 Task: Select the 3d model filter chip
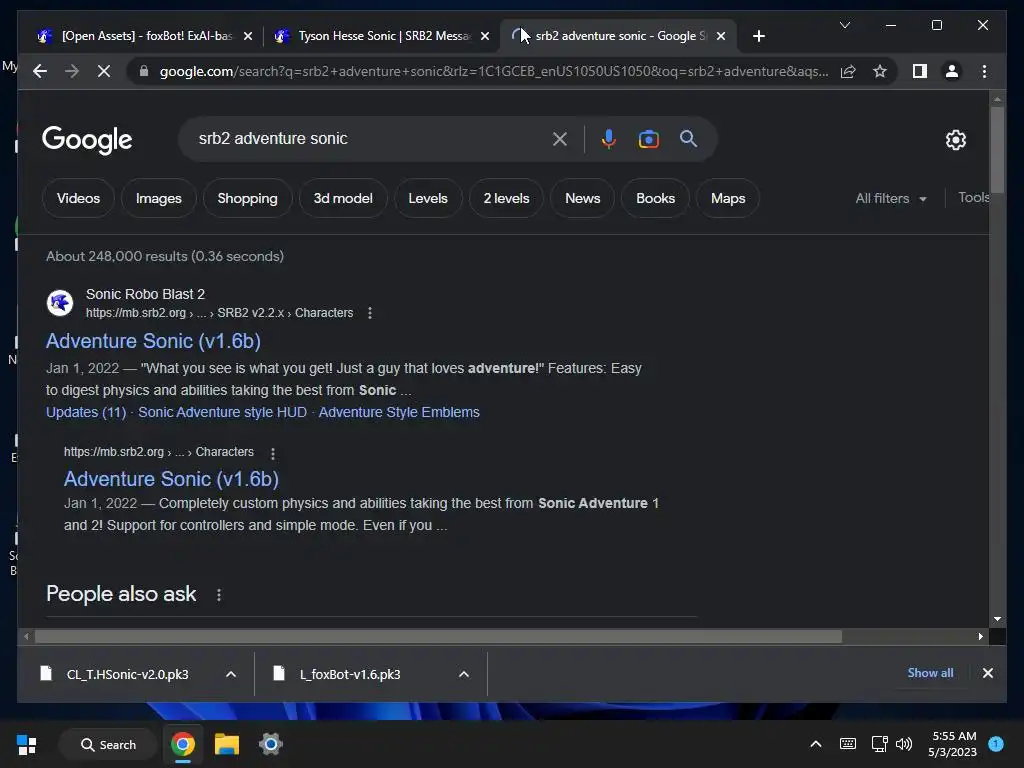coord(343,198)
